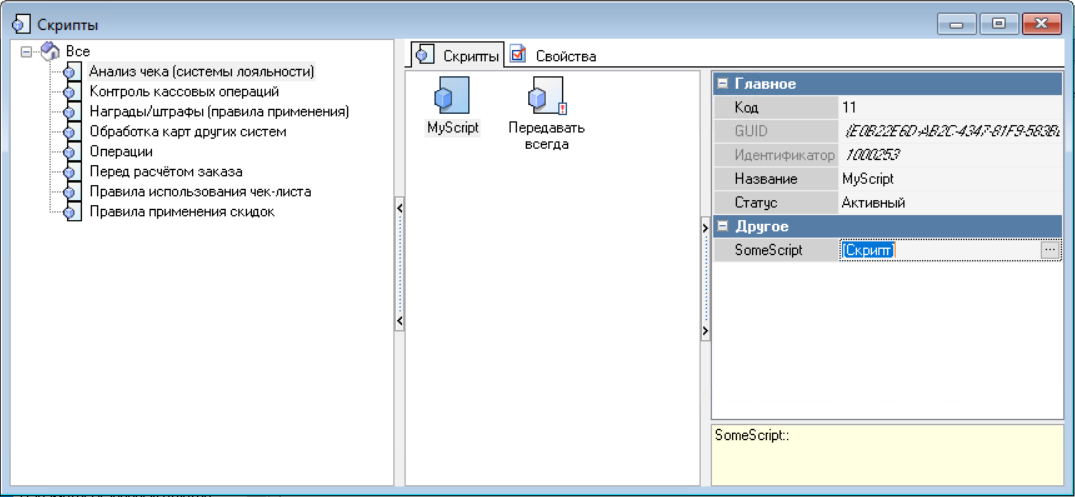Click the "Название" field value MyScript
The height and width of the screenshot is (497, 1075).
[x=868, y=179]
